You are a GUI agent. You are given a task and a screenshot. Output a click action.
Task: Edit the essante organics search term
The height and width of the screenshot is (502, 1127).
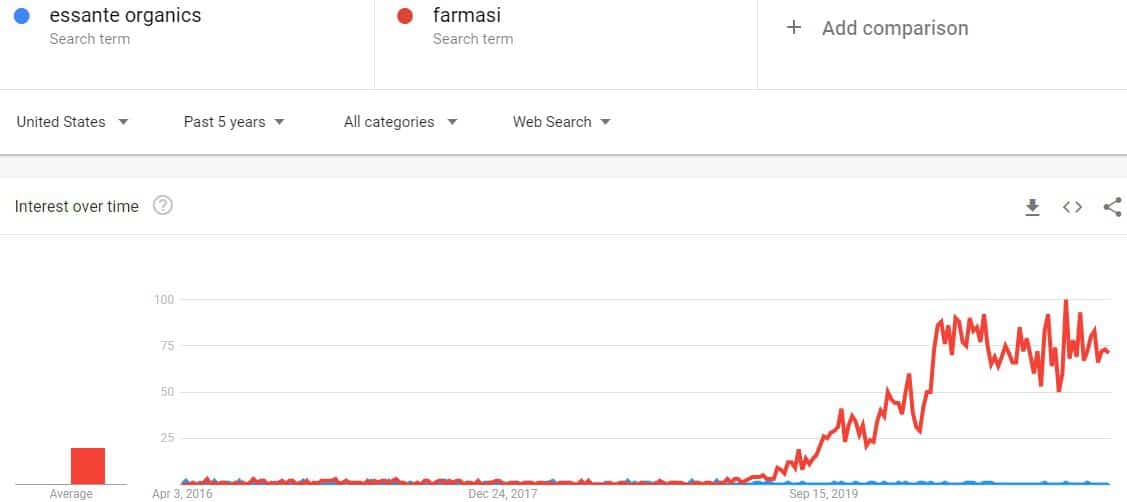tap(125, 15)
